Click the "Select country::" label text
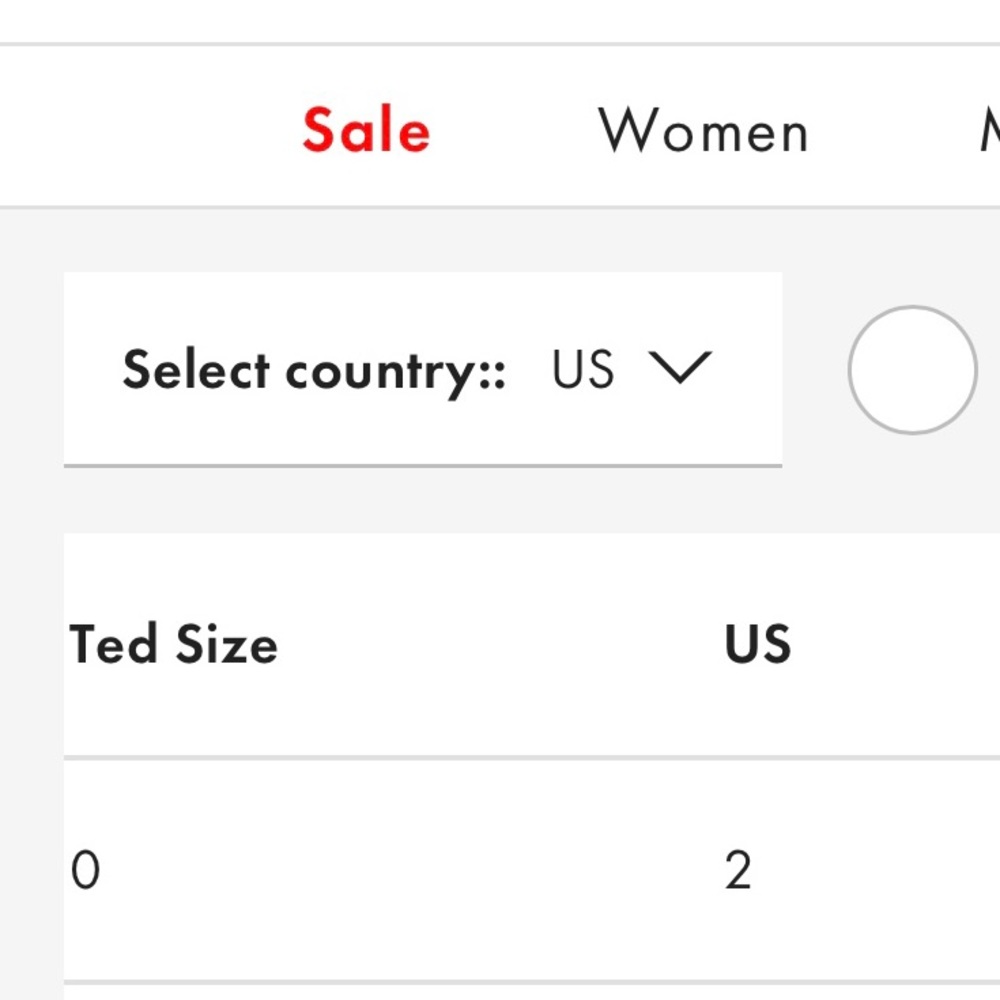This screenshot has height=1000, width=1000. click(314, 371)
